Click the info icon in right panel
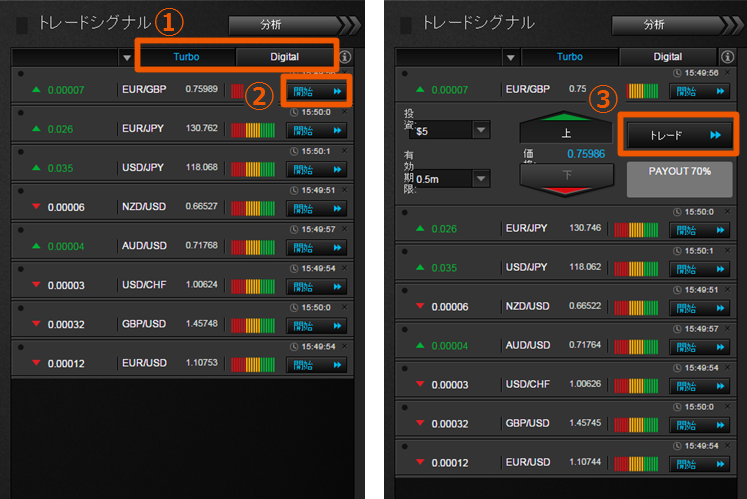This screenshot has height=499, width=747. click(x=727, y=57)
